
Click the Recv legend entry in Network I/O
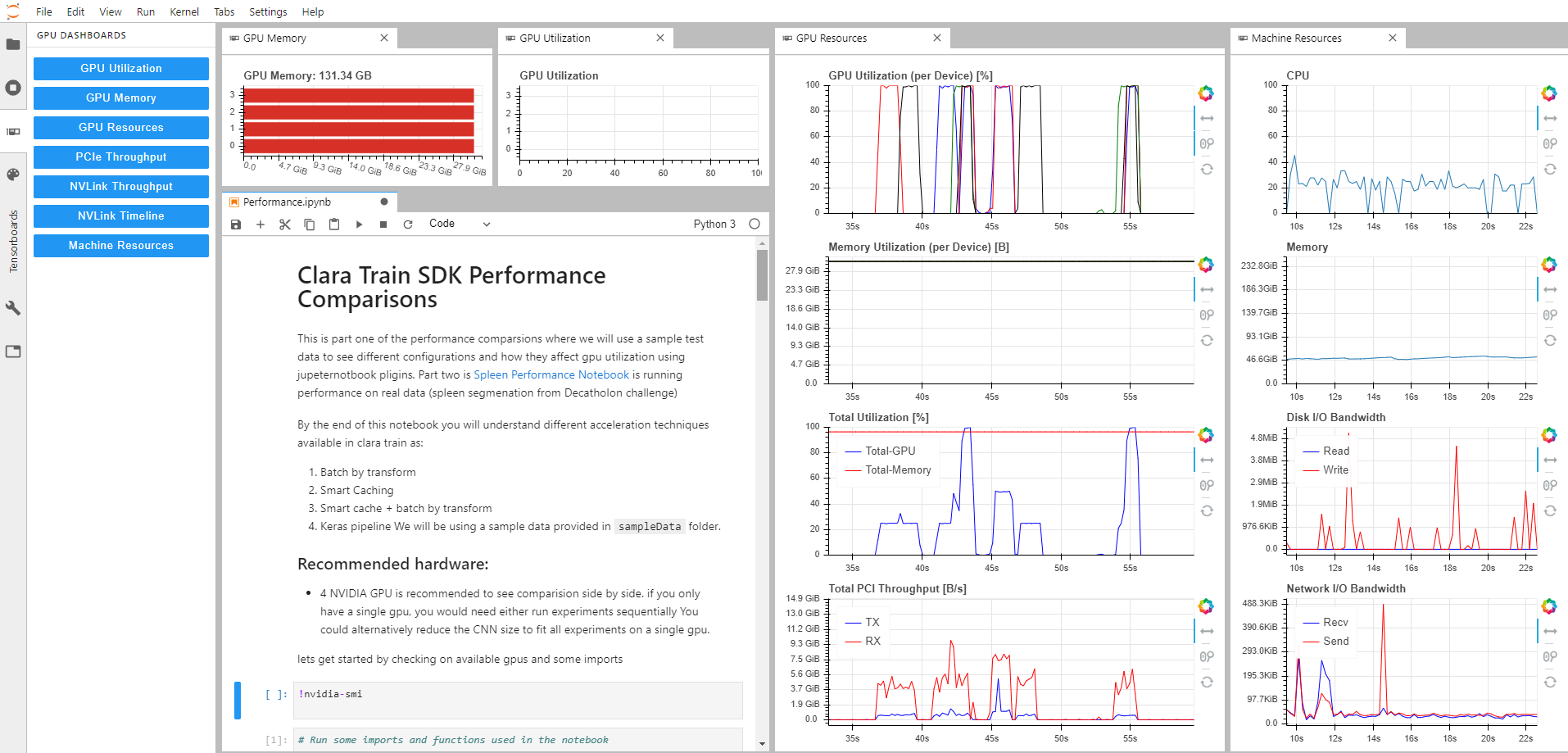click(x=1325, y=623)
